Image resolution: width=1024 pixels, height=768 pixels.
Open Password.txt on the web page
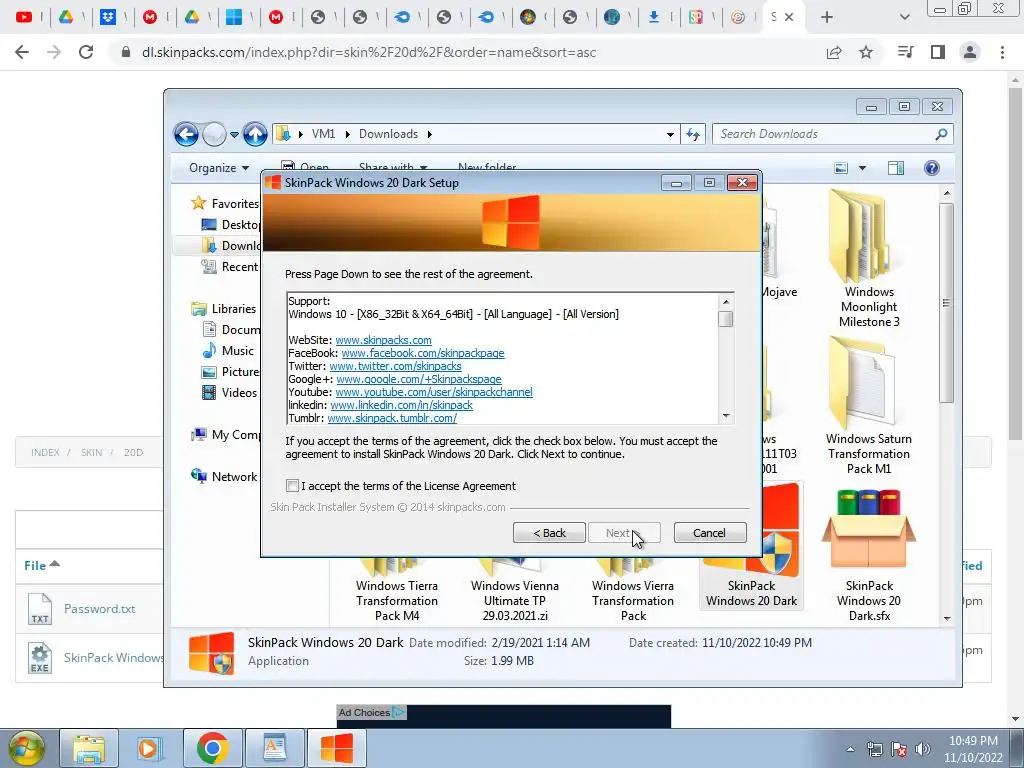click(99, 609)
